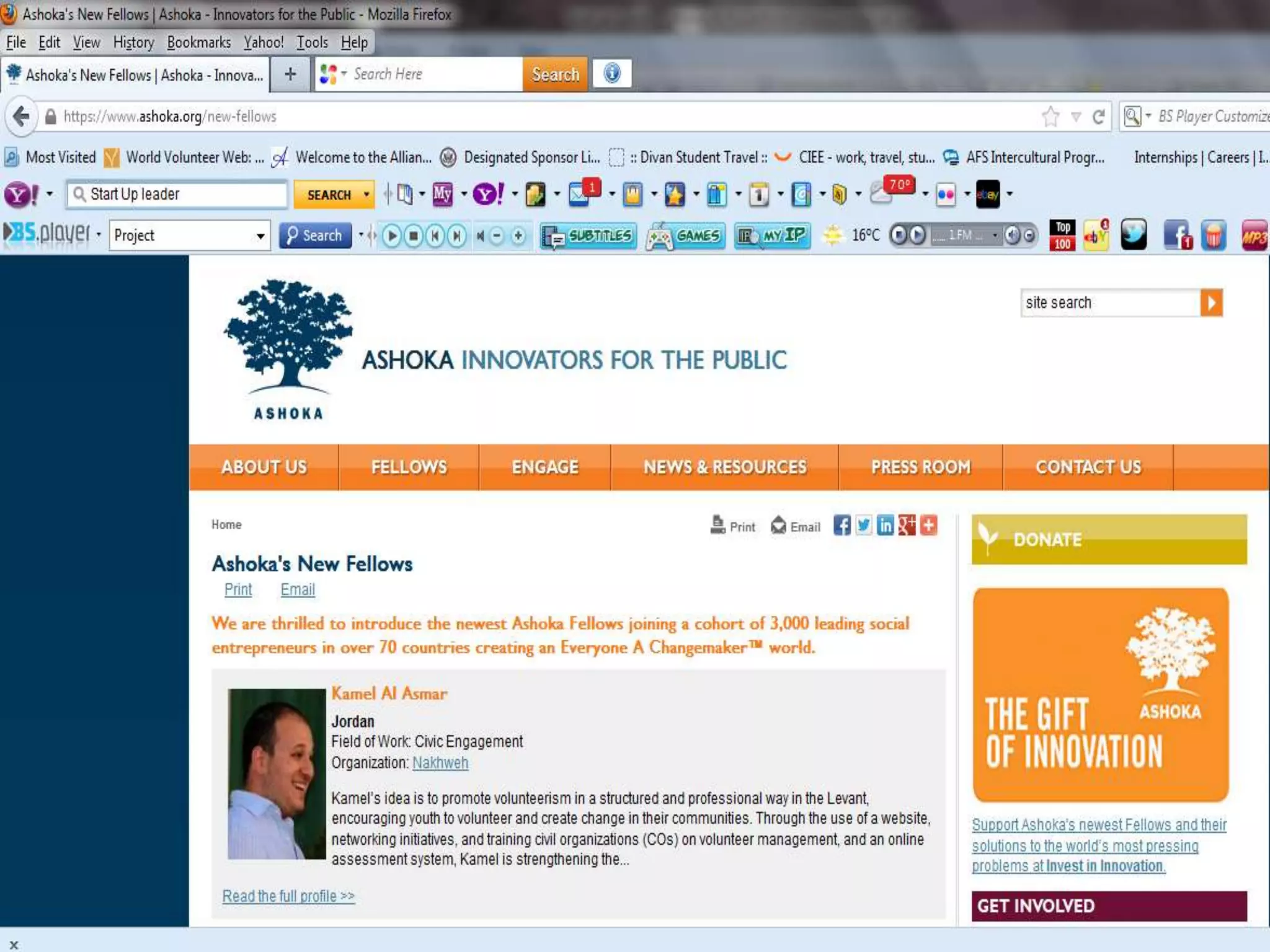Click the site search input field
Screen dimensions: 1270x952
click(1110, 302)
